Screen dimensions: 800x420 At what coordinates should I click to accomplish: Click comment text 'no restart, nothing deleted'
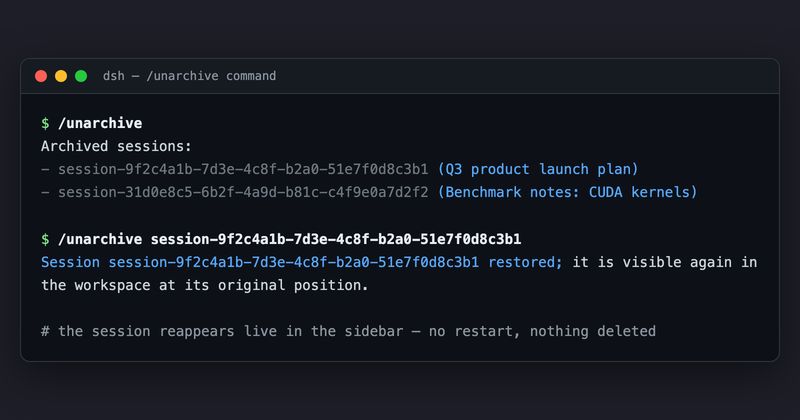pos(542,331)
